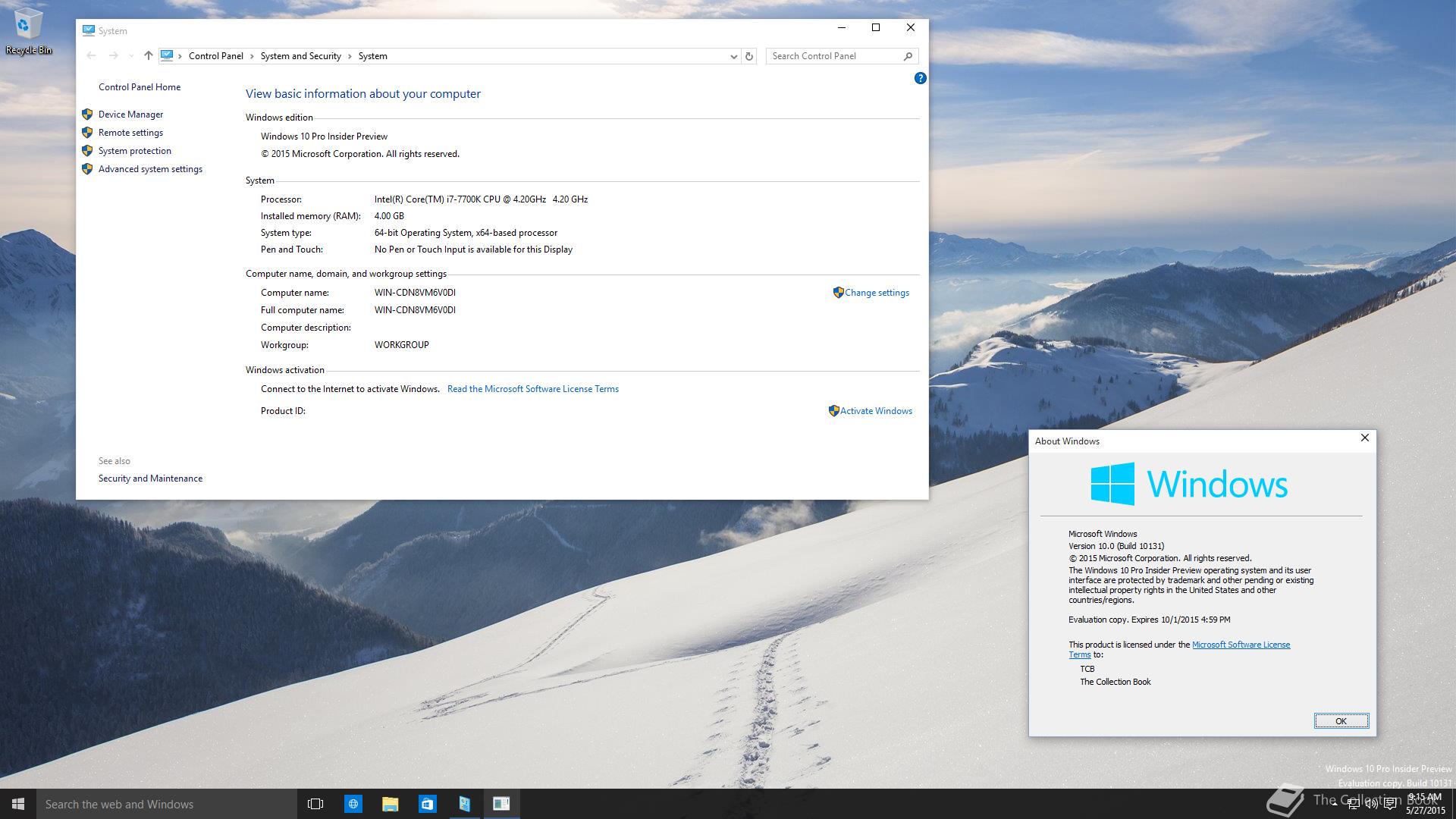Click Windows 10 Pro Insider Preview edition text

click(x=324, y=136)
